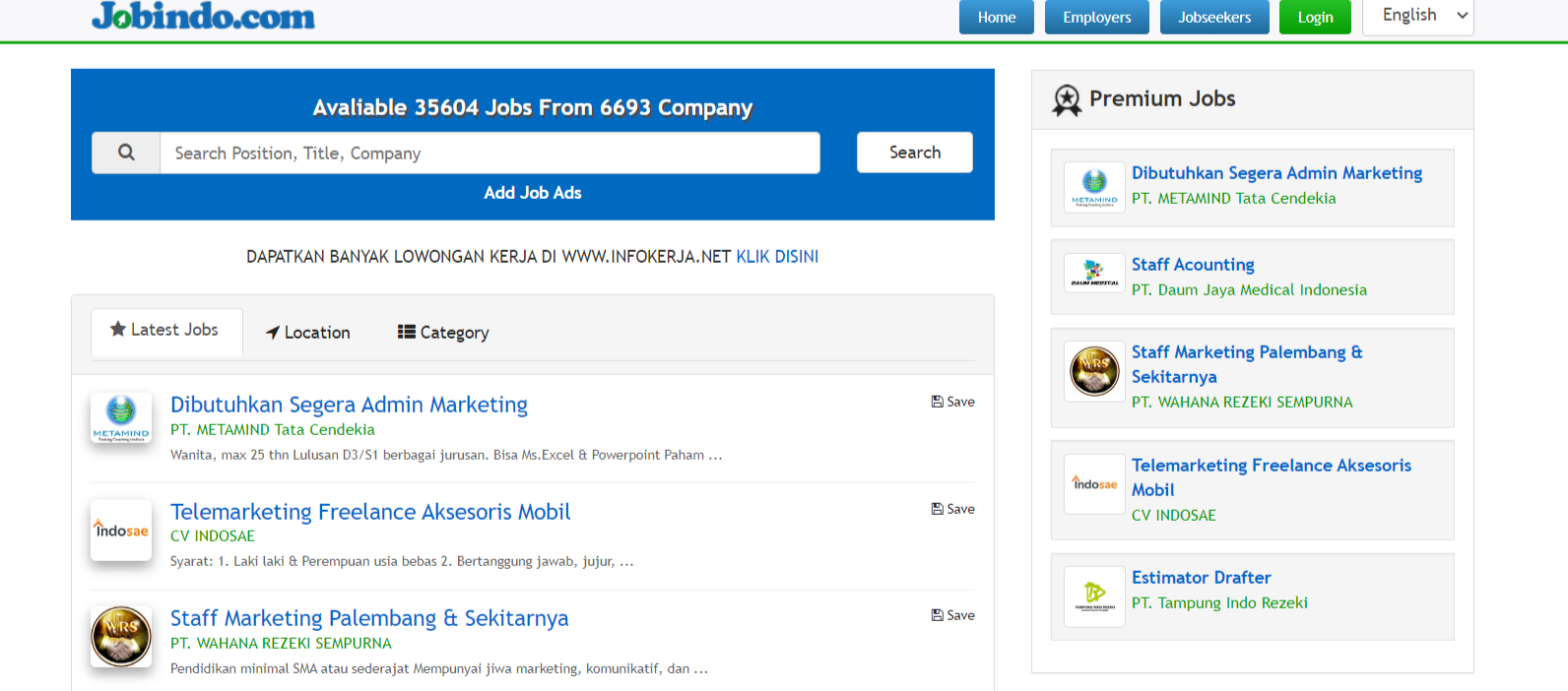The width and height of the screenshot is (1568, 691).
Task: Go to the Home page
Action: point(996,17)
